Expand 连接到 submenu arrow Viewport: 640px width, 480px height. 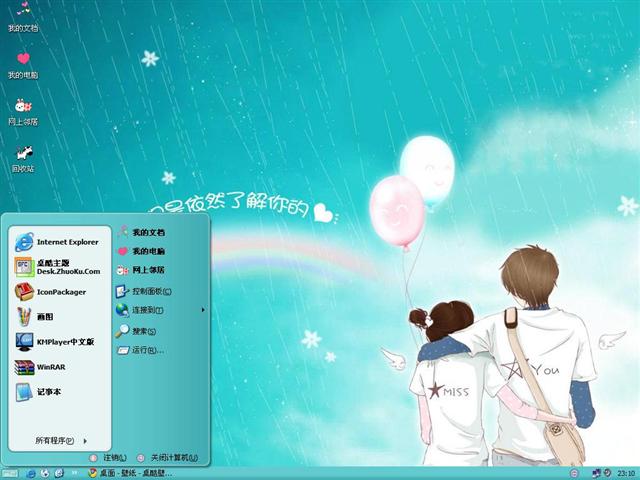pos(203,310)
